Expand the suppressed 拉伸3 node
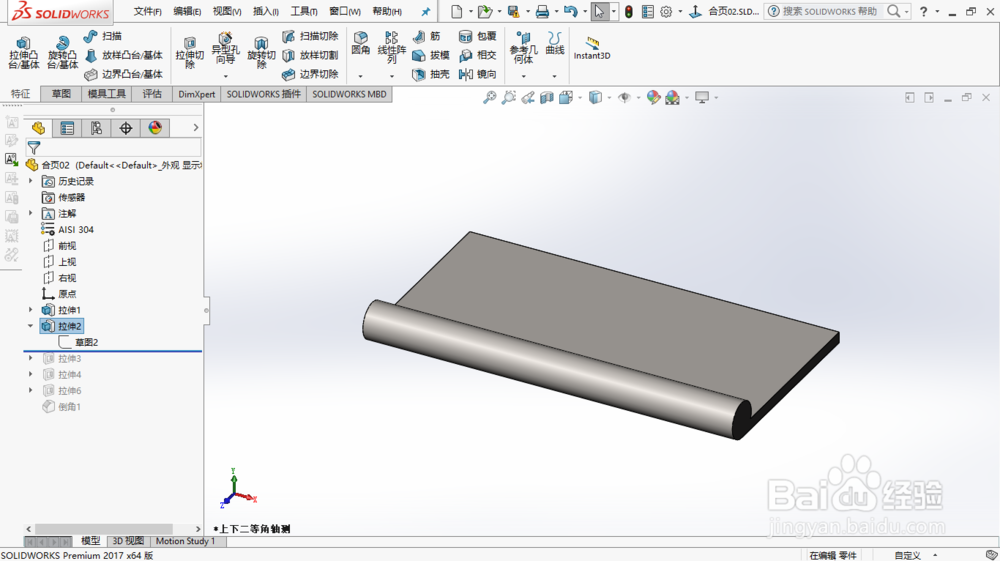This screenshot has width=1000, height=561. tap(30, 358)
